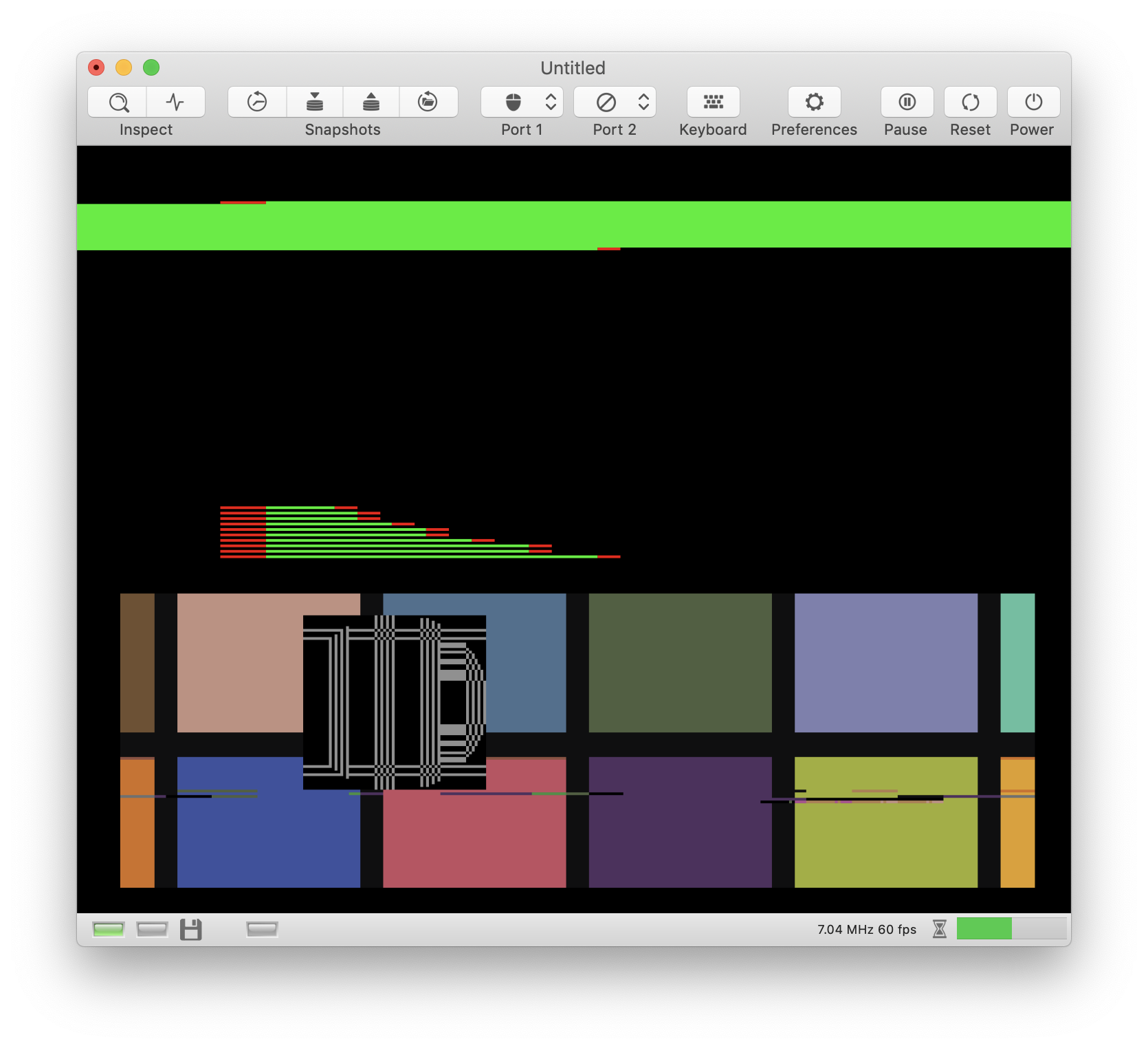Click the green activity progress bar
The height and width of the screenshot is (1048, 1148).
click(x=1011, y=928)
